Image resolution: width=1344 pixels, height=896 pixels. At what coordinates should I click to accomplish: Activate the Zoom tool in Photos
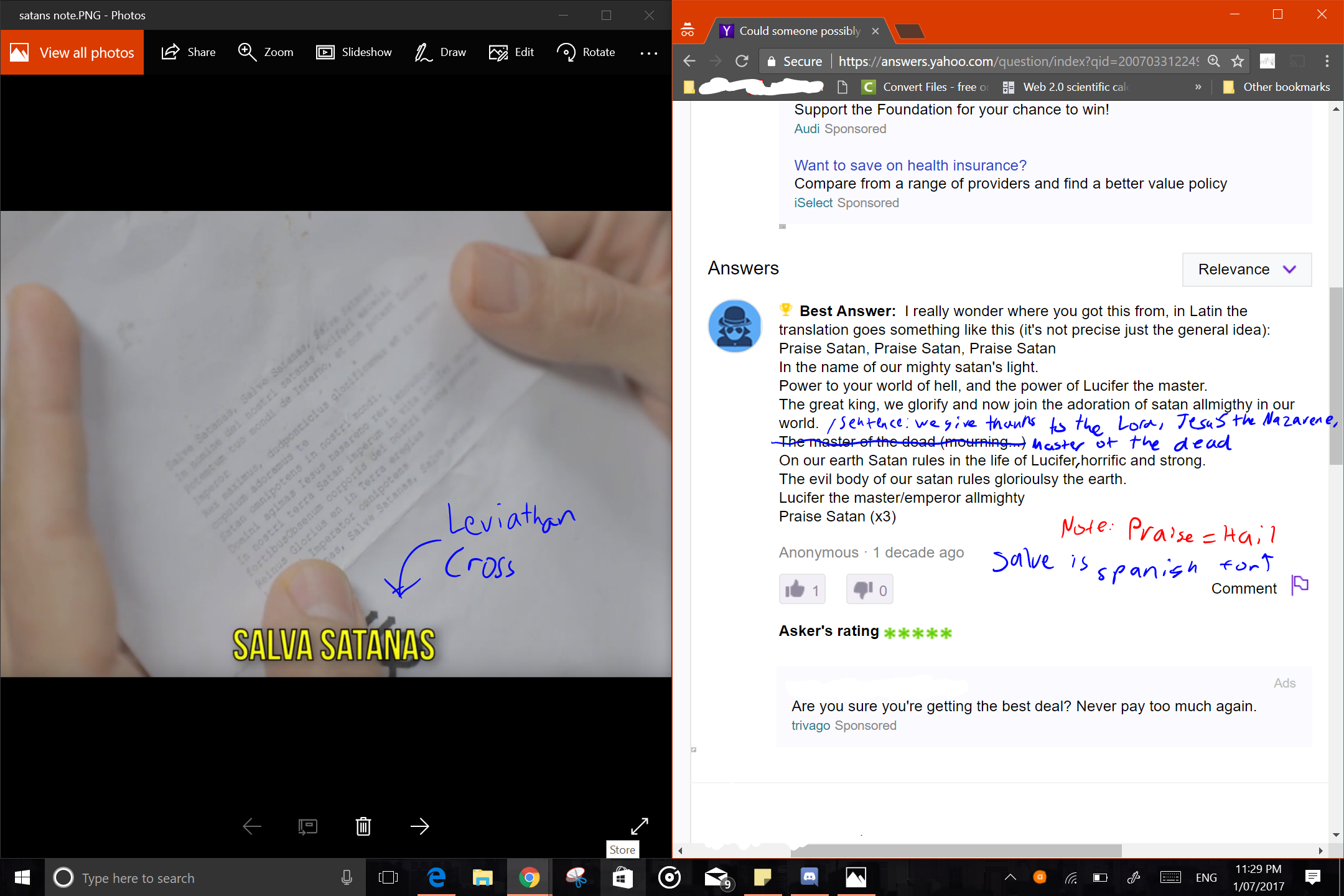264,52
